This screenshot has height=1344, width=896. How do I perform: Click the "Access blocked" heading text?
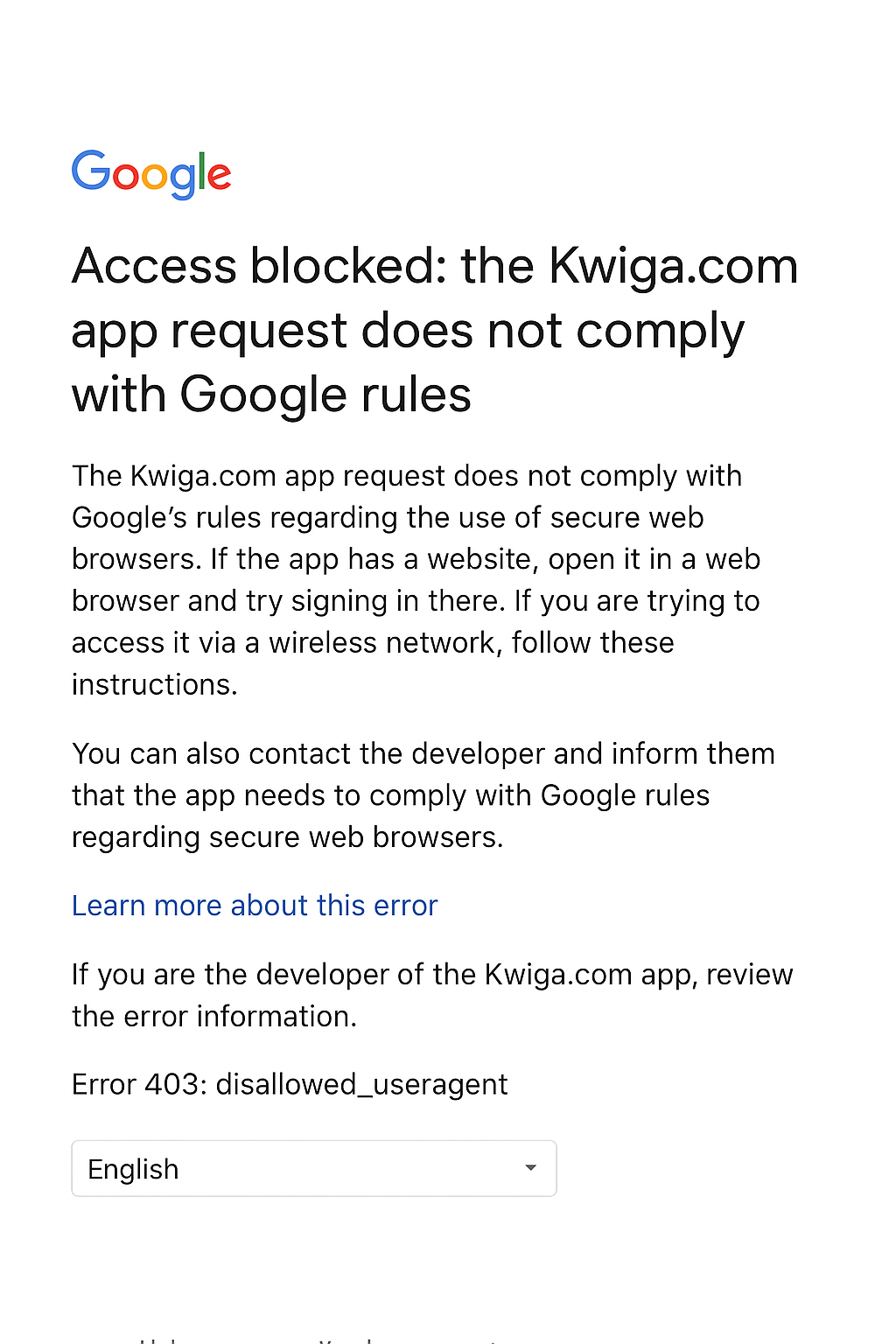tap(259, 266)
